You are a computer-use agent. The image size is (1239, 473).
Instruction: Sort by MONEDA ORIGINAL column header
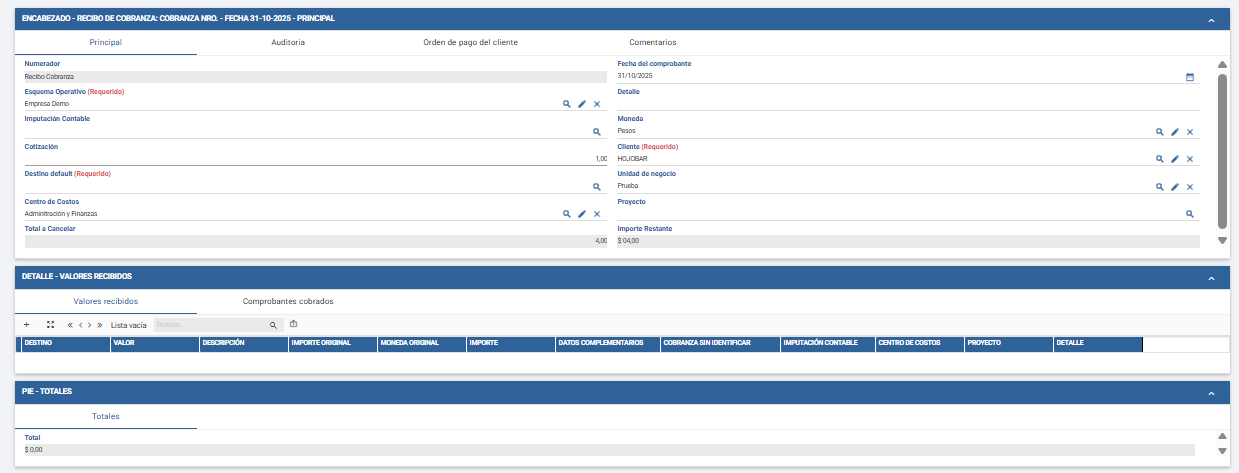tap(421, 343)
